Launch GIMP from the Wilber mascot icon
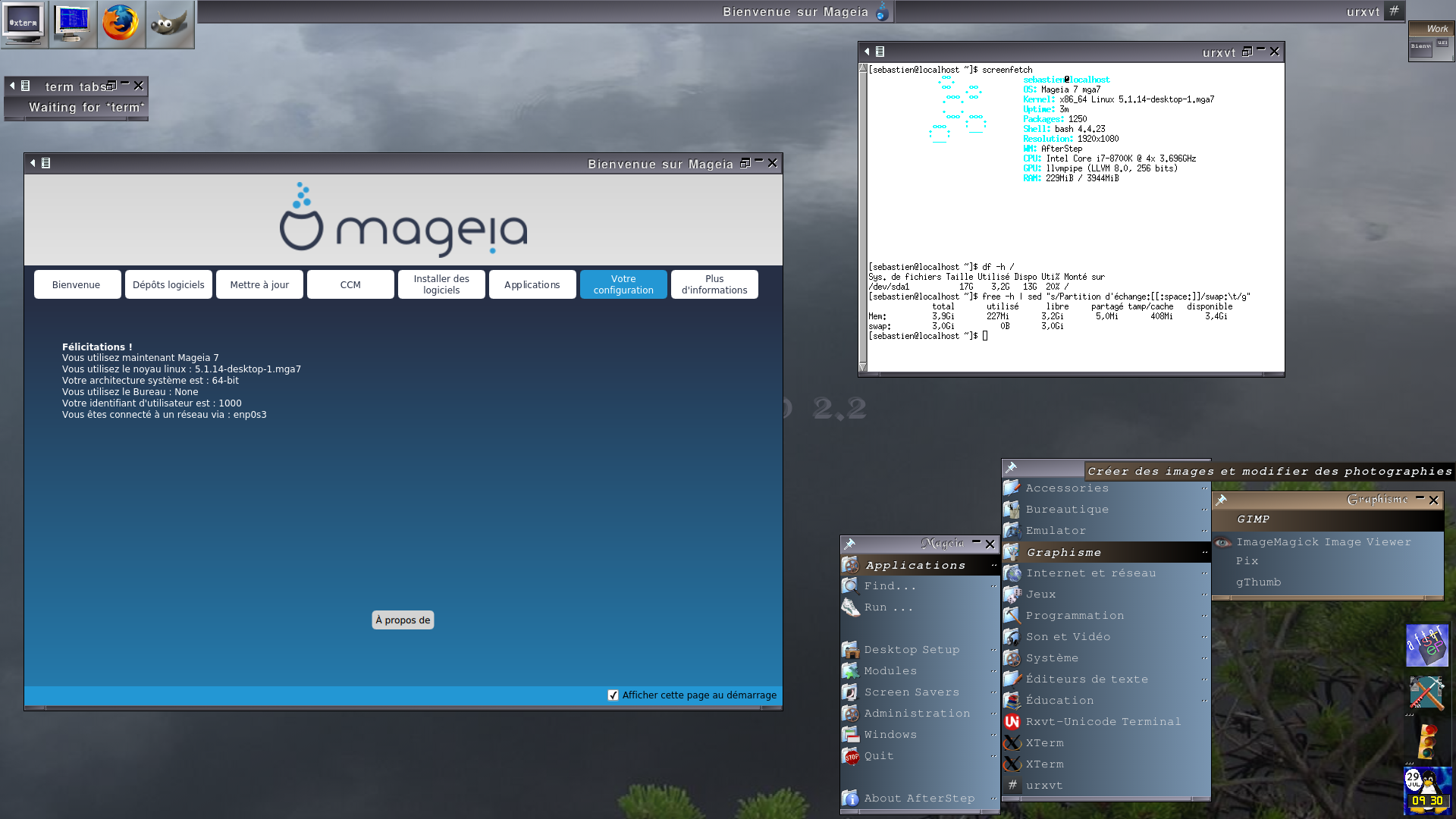 (170, 24)
